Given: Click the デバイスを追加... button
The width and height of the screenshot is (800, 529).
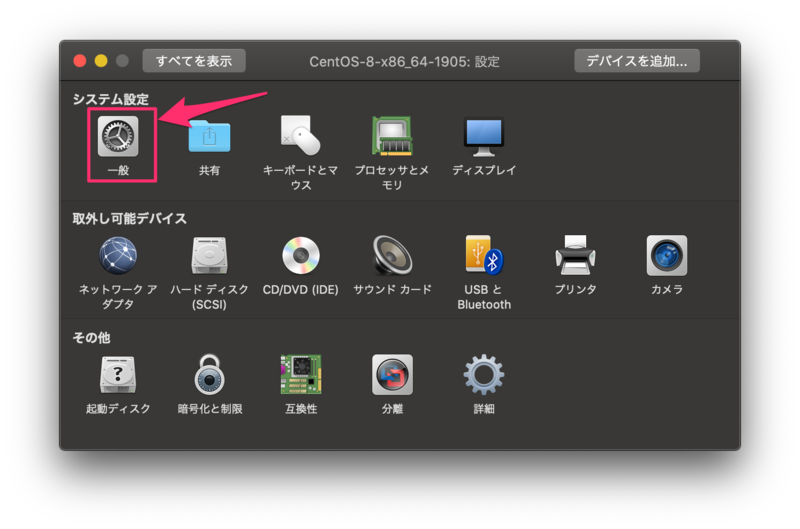Looking at the screenshot, I should [637, 61].
